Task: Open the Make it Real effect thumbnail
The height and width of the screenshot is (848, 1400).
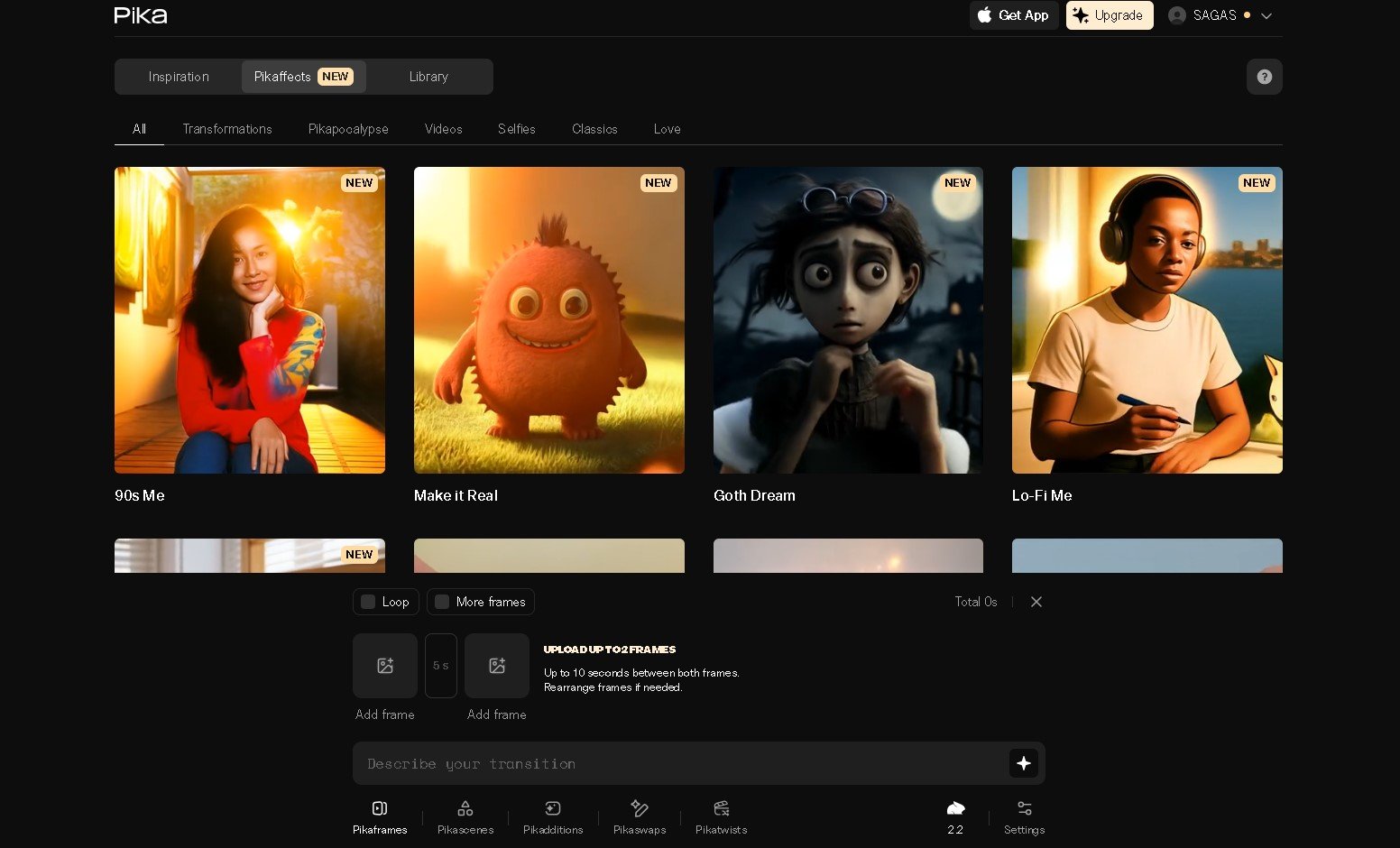Action: coord(549,320)
